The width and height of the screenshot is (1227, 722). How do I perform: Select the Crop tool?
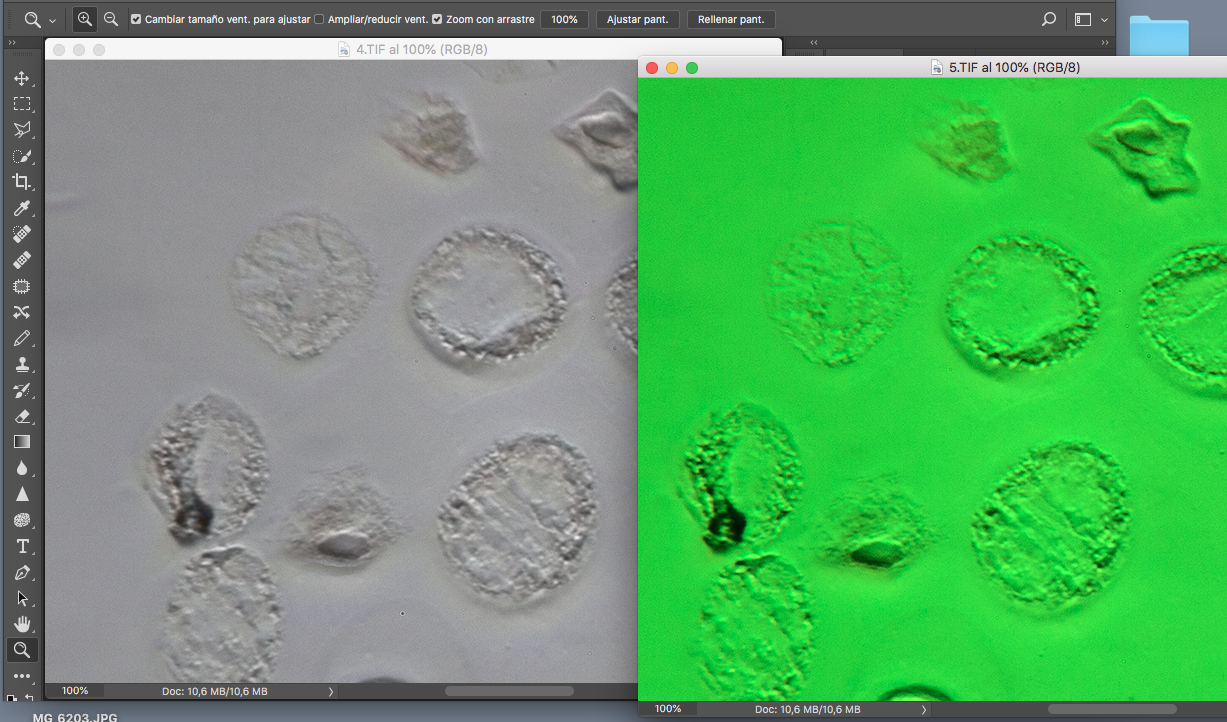[22, 182]
